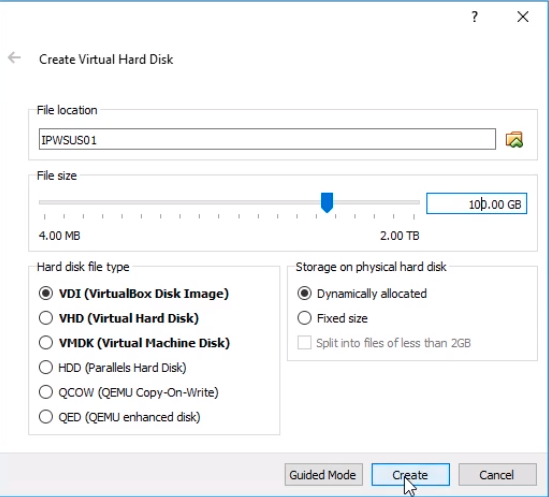Tick Split into files of less than 2GB
Screen dimensions: 549x497
click(x=304, y=343)
